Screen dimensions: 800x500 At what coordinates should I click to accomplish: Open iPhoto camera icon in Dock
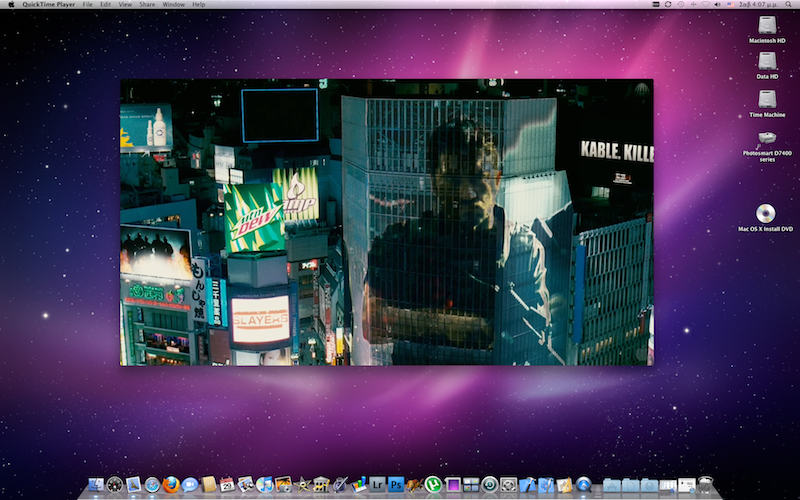(283, 484)
